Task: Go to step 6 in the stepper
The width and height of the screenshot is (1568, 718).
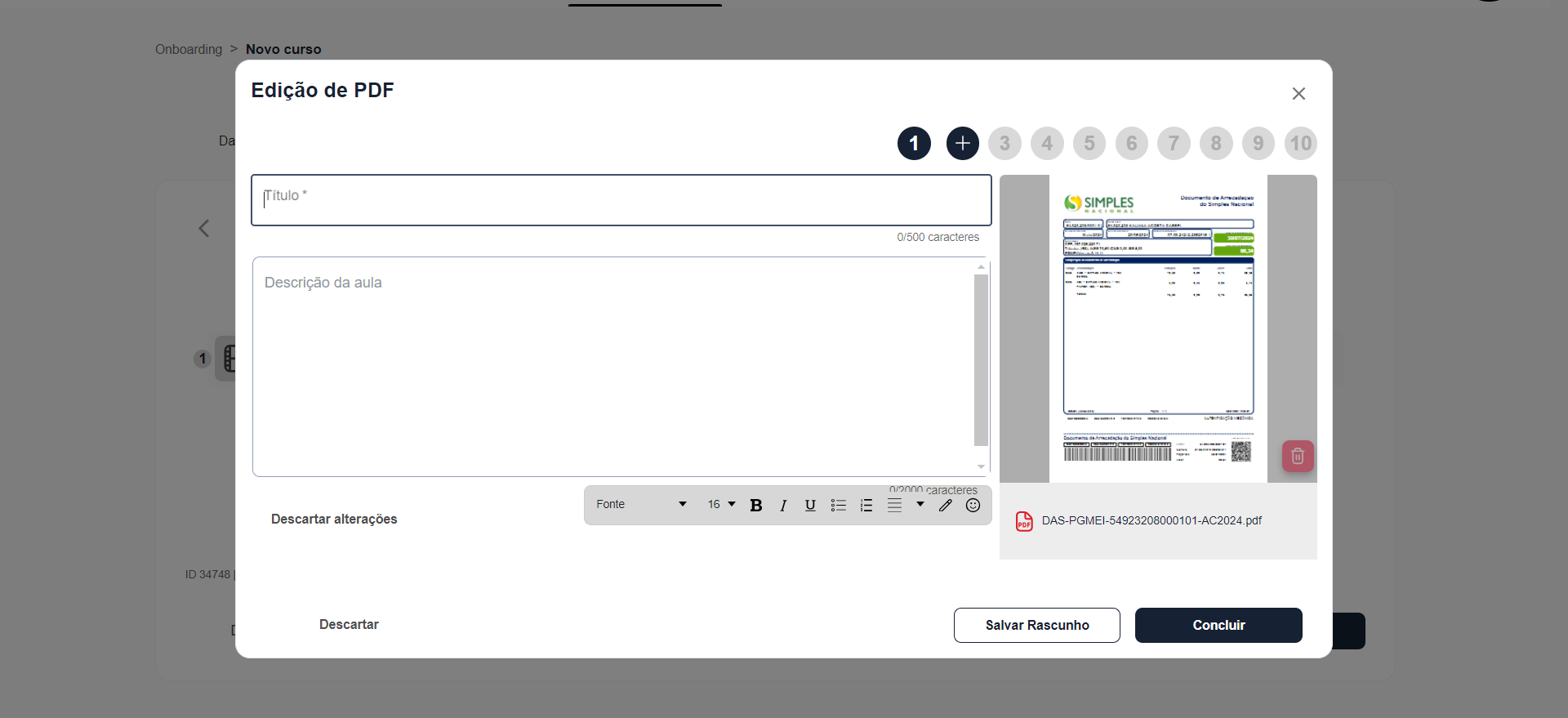Action: pos(1132,144)
